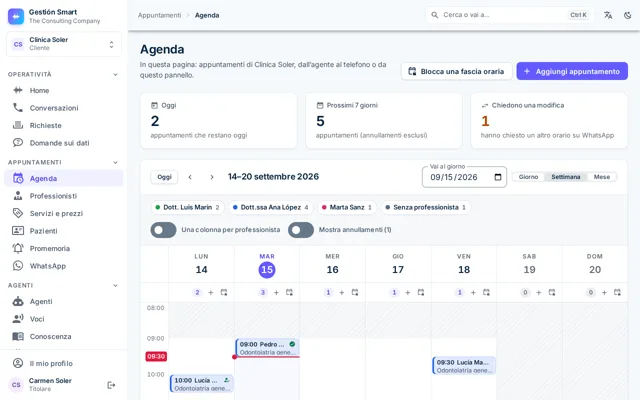Collapse the Operatività sidebar section
Screen dimensions: 640x400
coord(116,74)
